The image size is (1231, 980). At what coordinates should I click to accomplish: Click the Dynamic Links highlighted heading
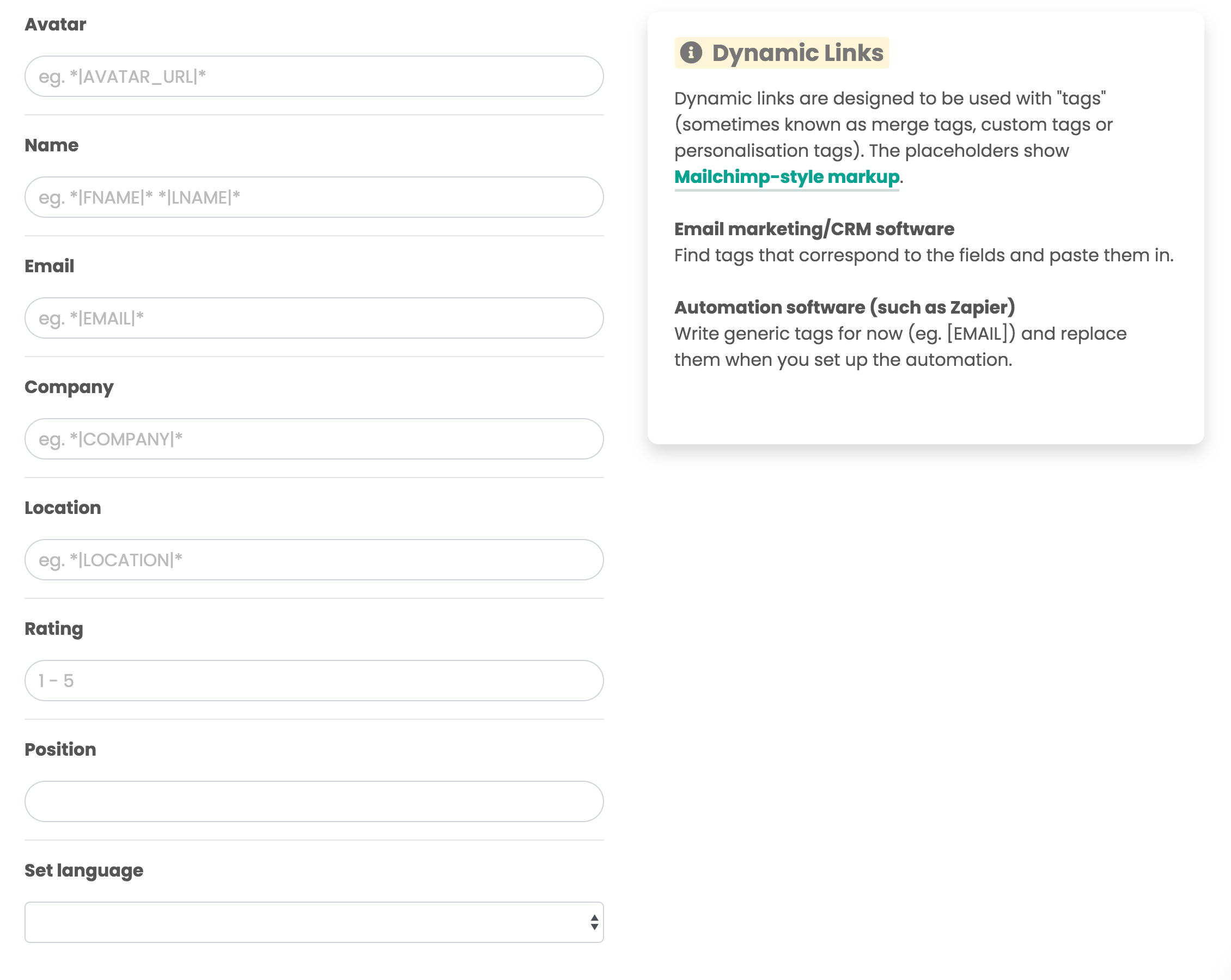[797, 53]
